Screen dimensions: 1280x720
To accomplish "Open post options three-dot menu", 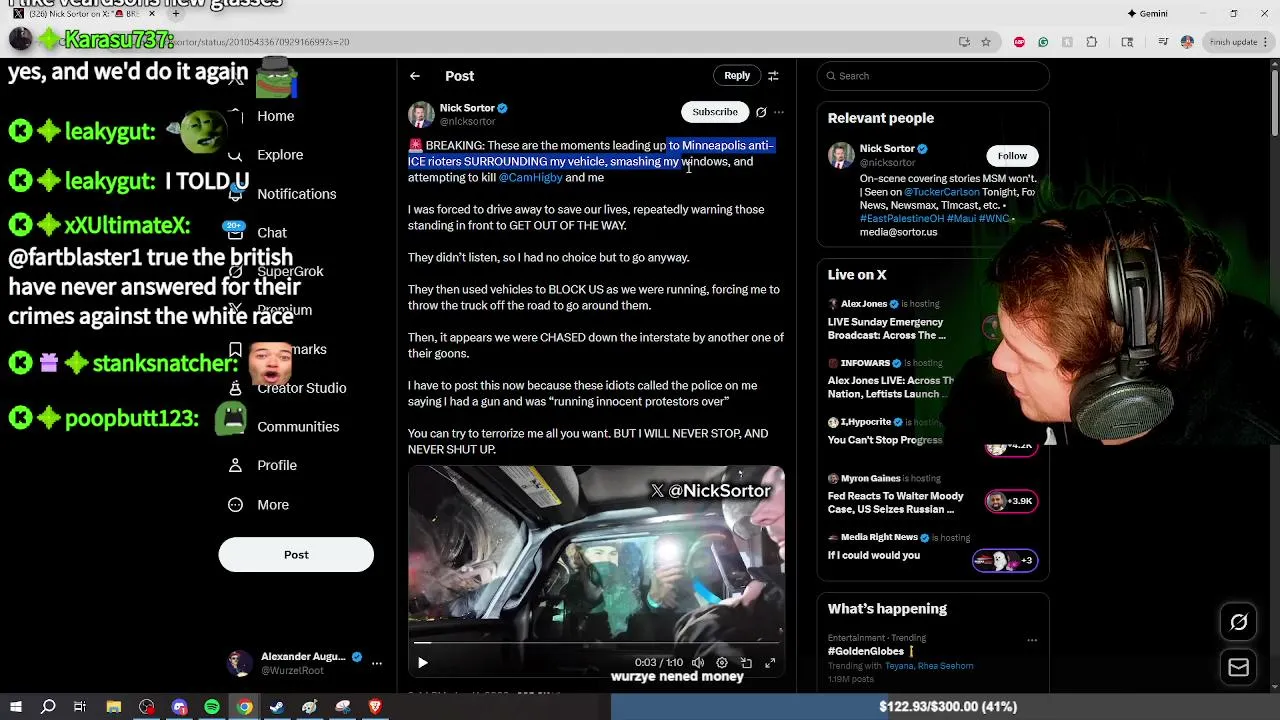I will pos(779,112).
